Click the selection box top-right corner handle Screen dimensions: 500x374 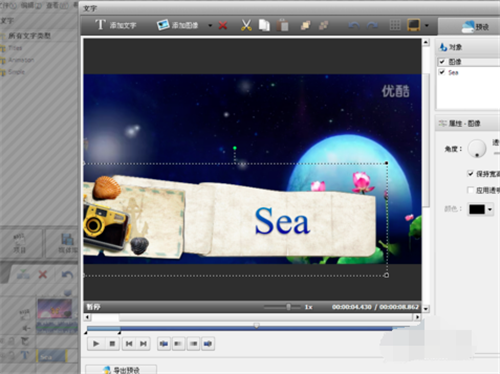386,163
